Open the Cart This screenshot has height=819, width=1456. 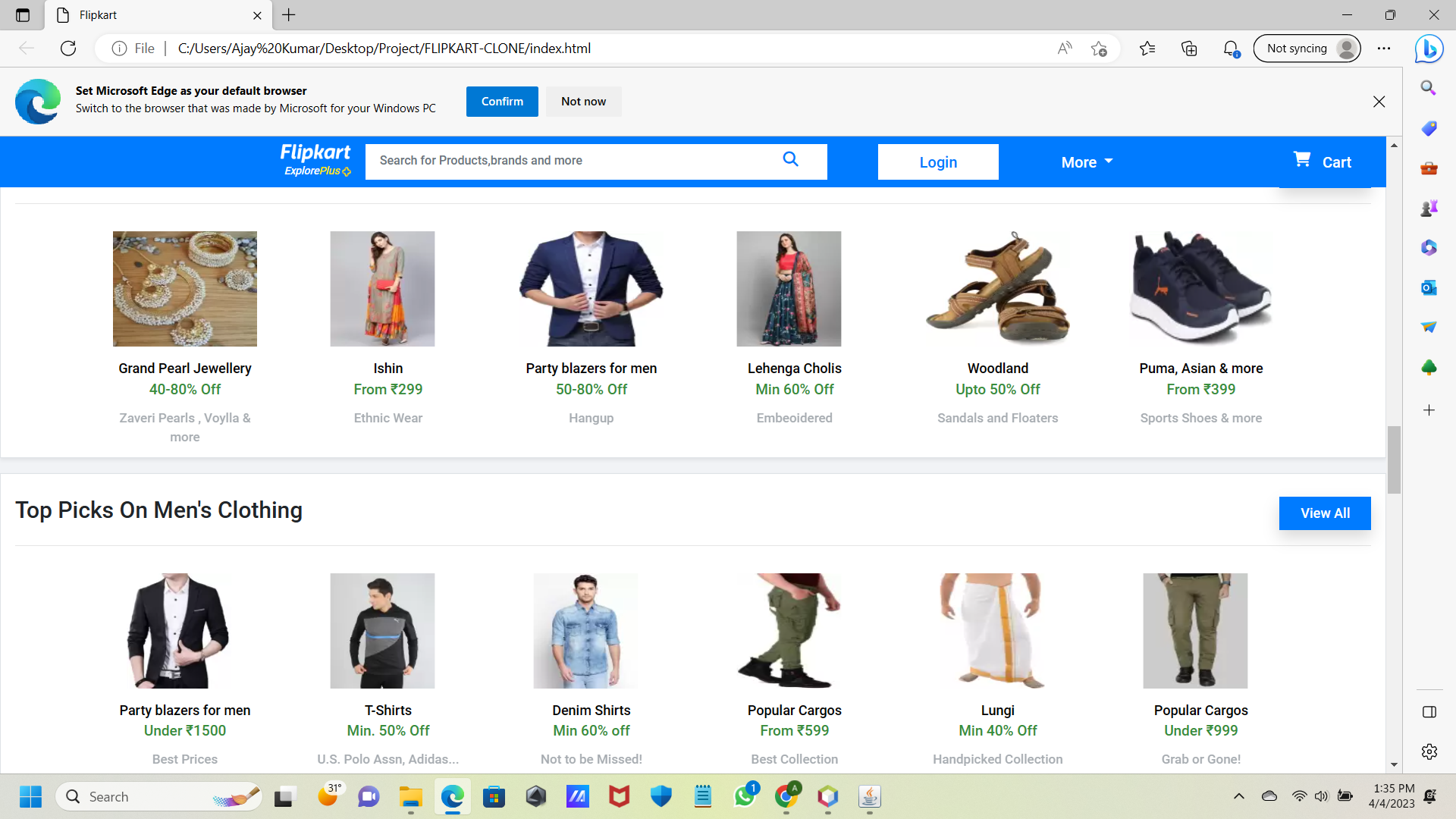[1323, 162]
